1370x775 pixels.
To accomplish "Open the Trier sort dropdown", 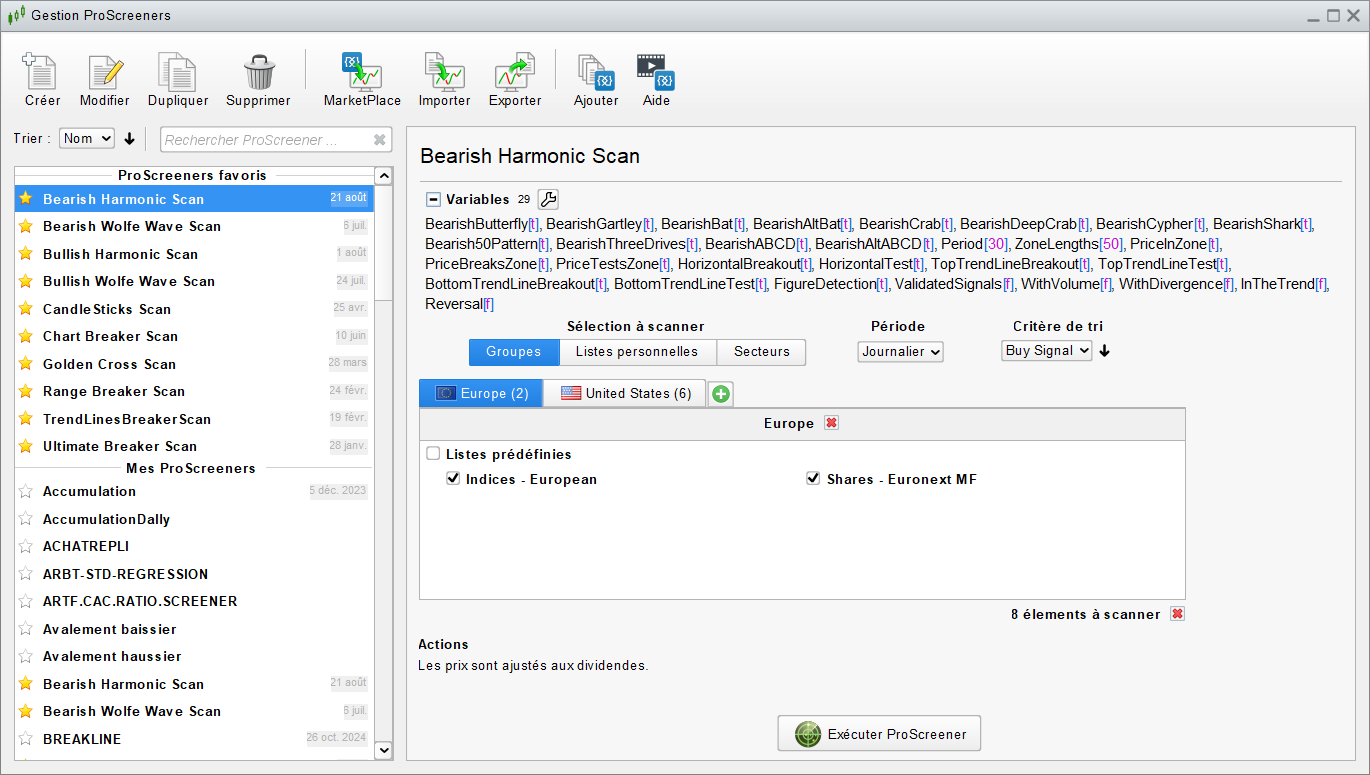I will pos(87,139).
